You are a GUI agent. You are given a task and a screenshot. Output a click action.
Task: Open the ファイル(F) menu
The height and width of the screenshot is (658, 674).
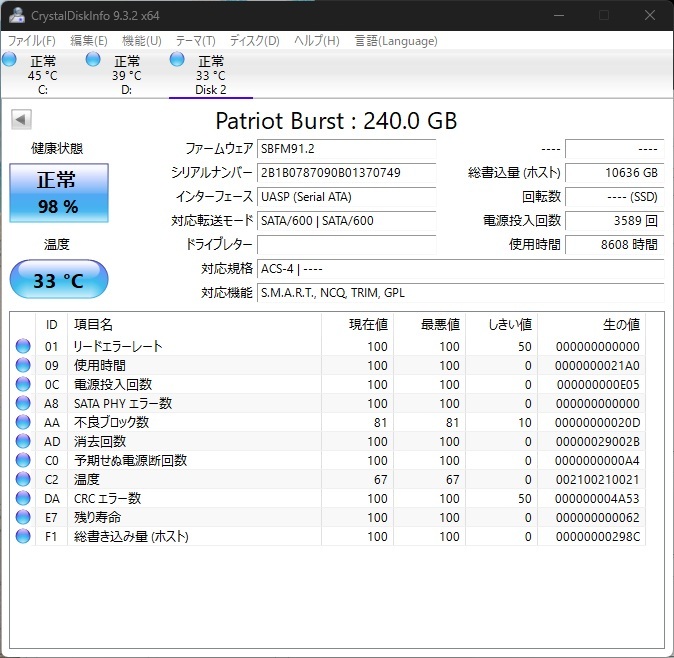pos(32,41)
